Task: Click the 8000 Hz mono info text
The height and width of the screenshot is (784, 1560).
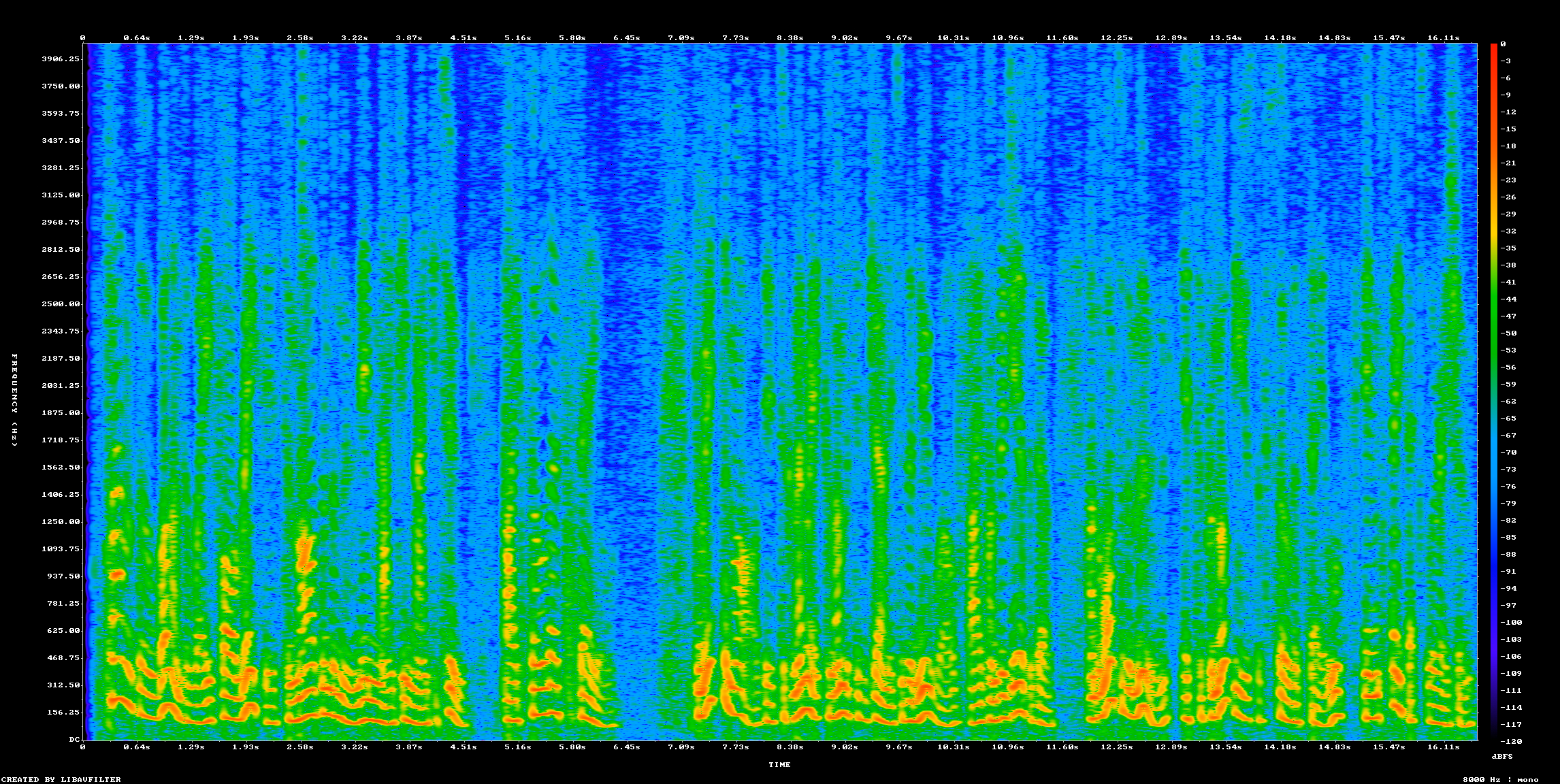Action: (1500, 780)
